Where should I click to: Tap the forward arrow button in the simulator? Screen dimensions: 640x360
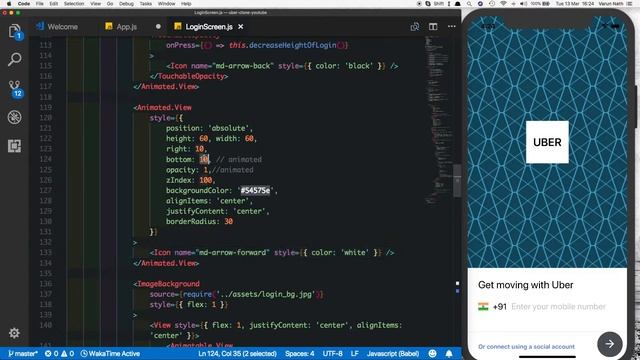pos(609,344)
